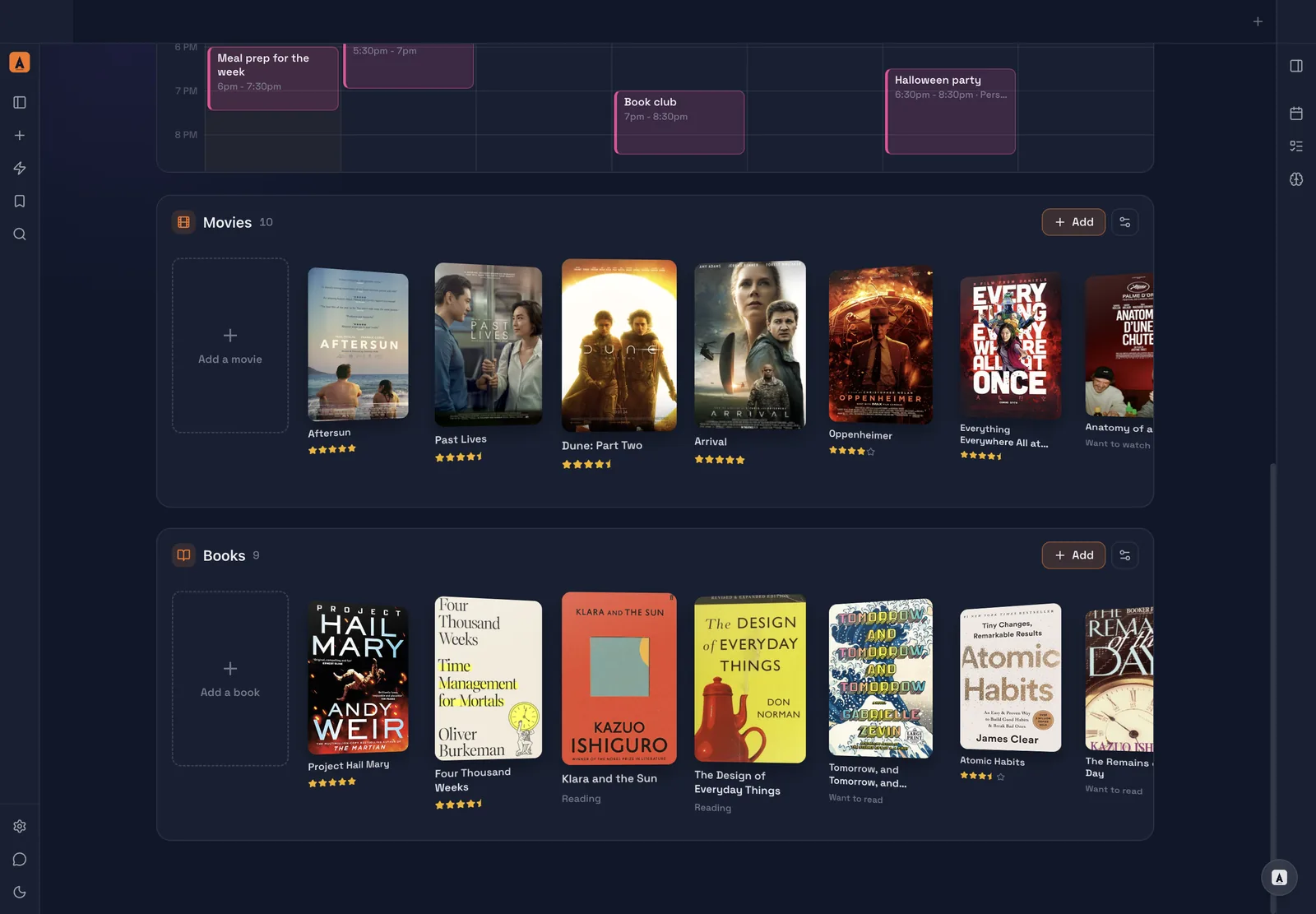Click the orange app logo icon
This screenshot has height=914, width=1316.
click(x=20, y=63)
